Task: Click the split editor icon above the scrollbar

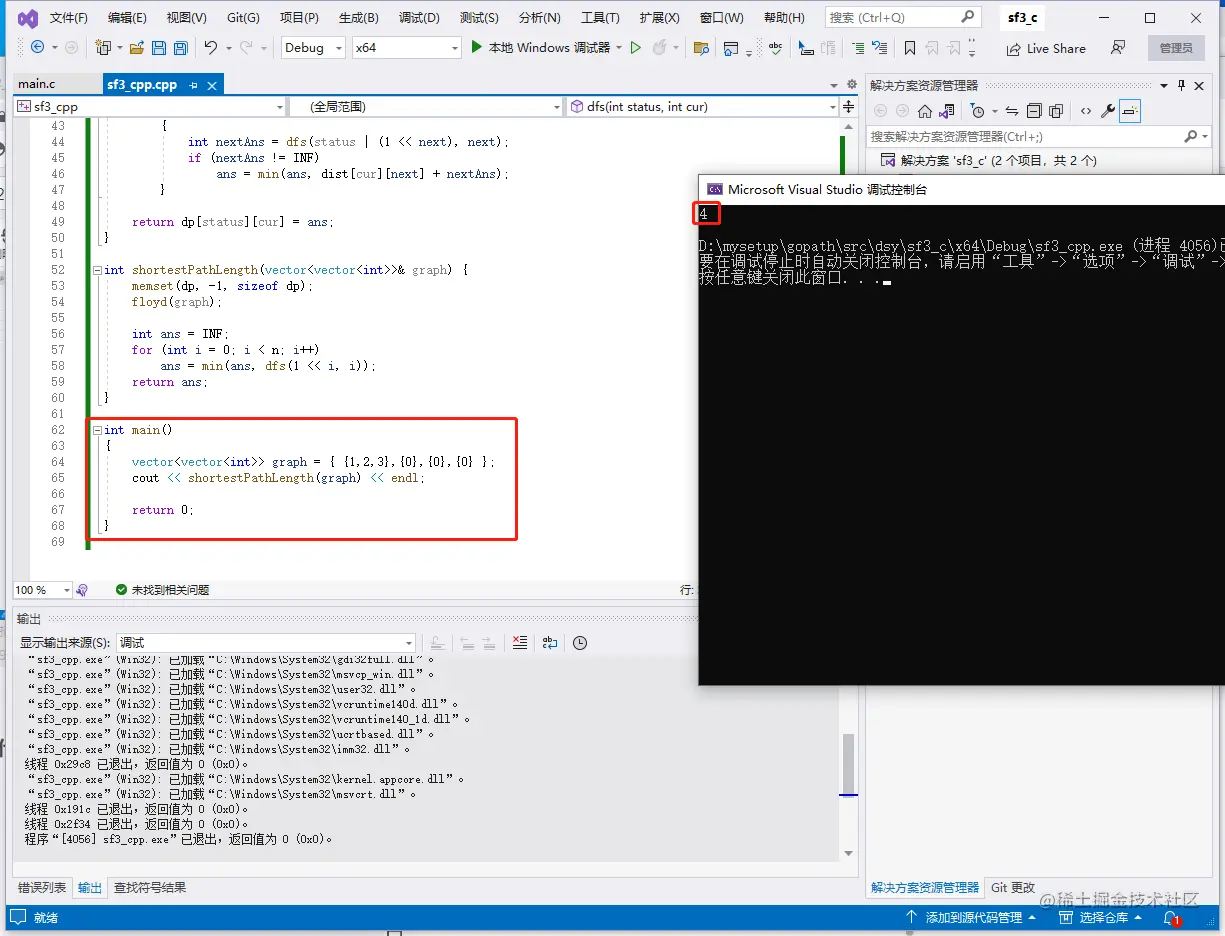Action: click(849, 106)
